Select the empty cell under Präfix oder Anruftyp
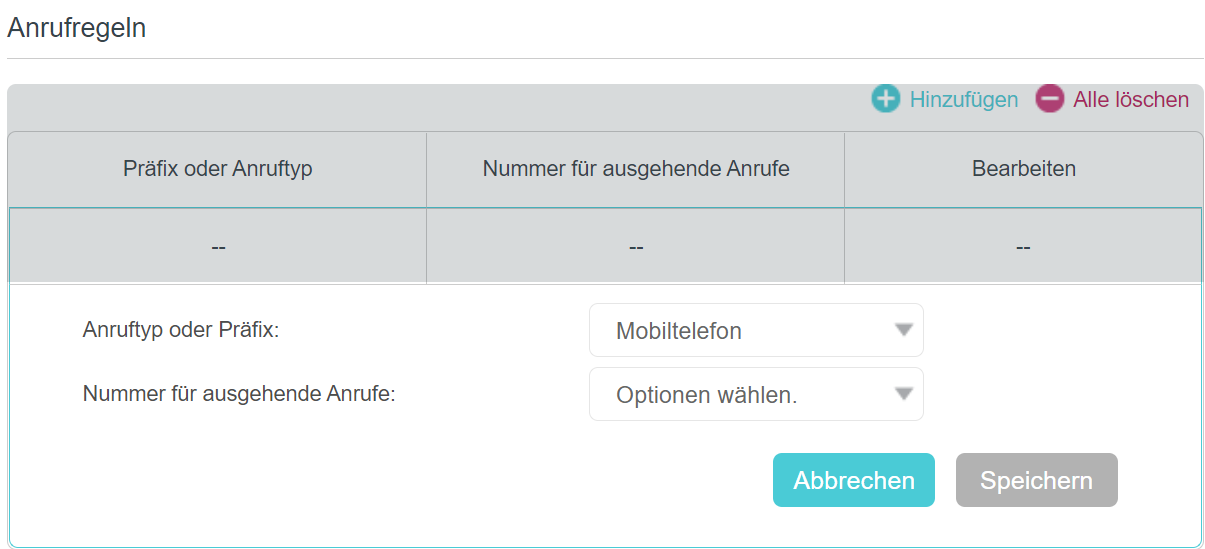The image size is (1205, 549). 218,246
